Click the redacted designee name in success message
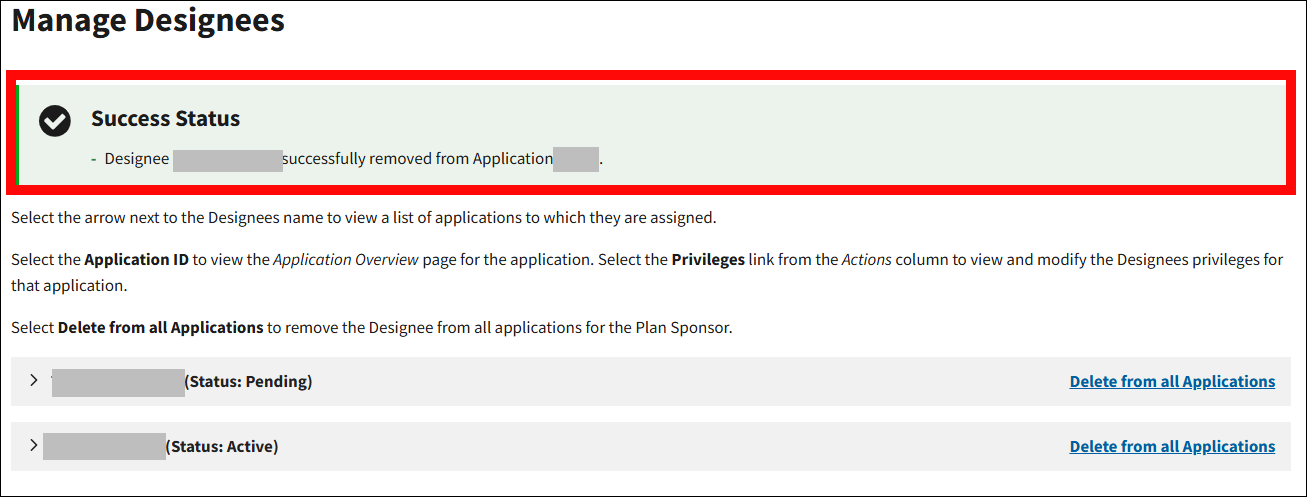 pyautogui.click(x=227, y=159)
